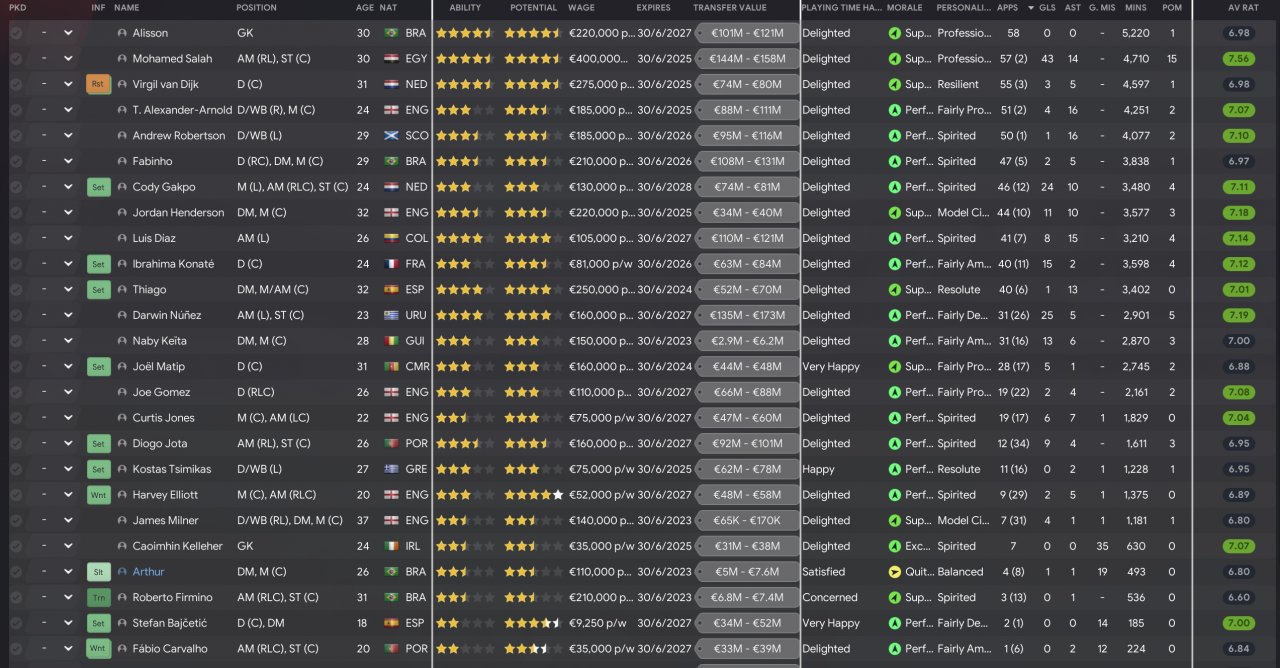Image resolution: width=1280 pixels, height=668 pixels.
Task: Click Virgil van Dijk's orange Rst status icon
Action: pyautogui.click(x=98, y=85)
